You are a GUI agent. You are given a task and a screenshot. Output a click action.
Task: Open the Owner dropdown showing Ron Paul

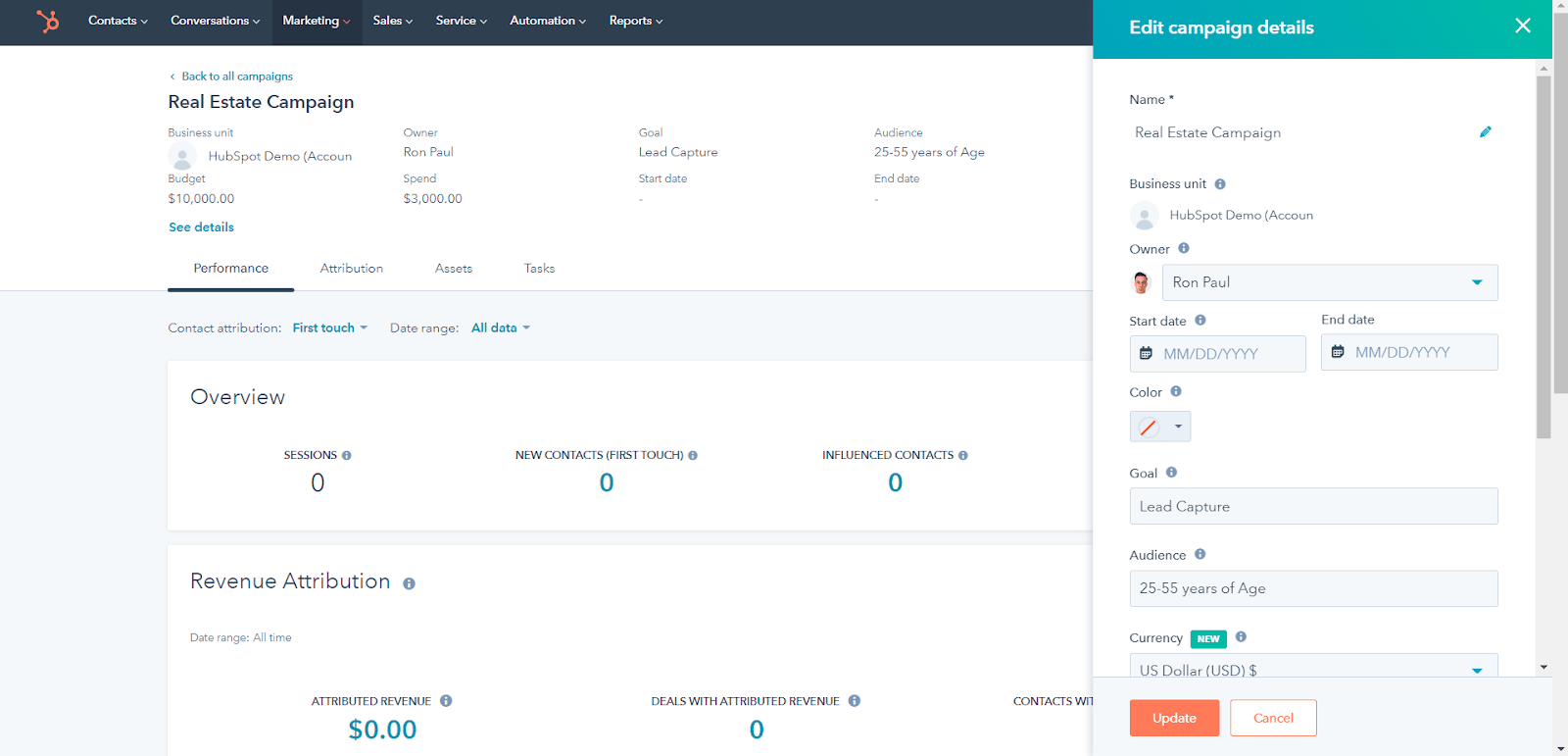[x=1329, y=282]
